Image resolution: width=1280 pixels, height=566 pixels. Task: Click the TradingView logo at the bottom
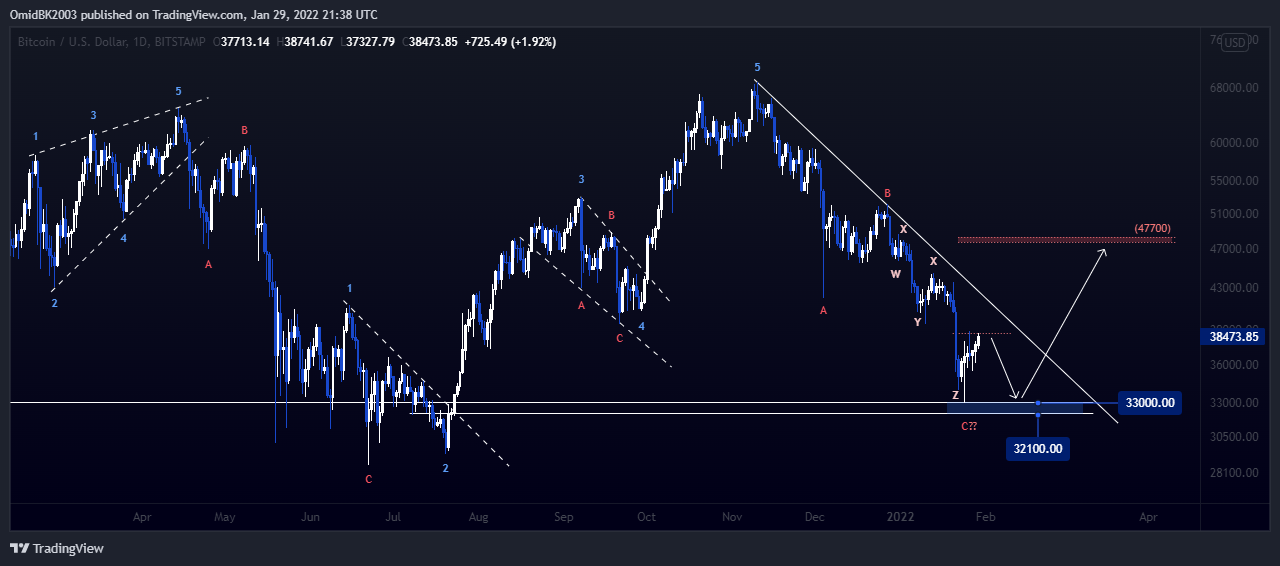[x=57, y=548]
